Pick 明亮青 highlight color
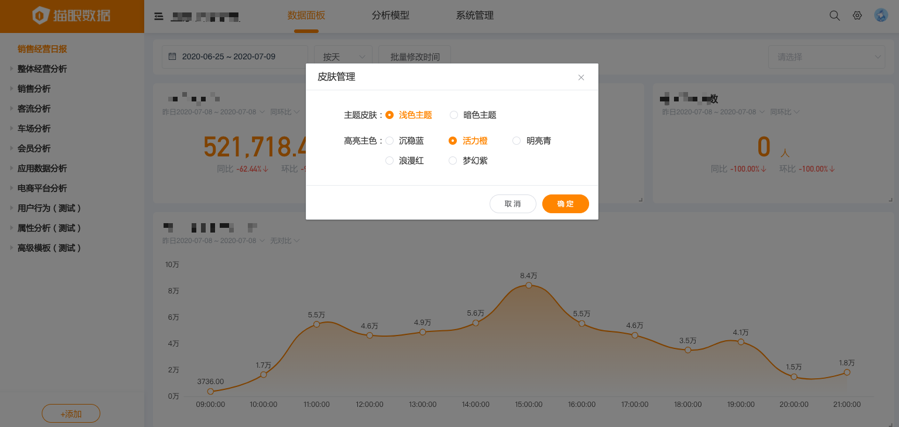Screen dimensions: 899x427 pos(517,141)
